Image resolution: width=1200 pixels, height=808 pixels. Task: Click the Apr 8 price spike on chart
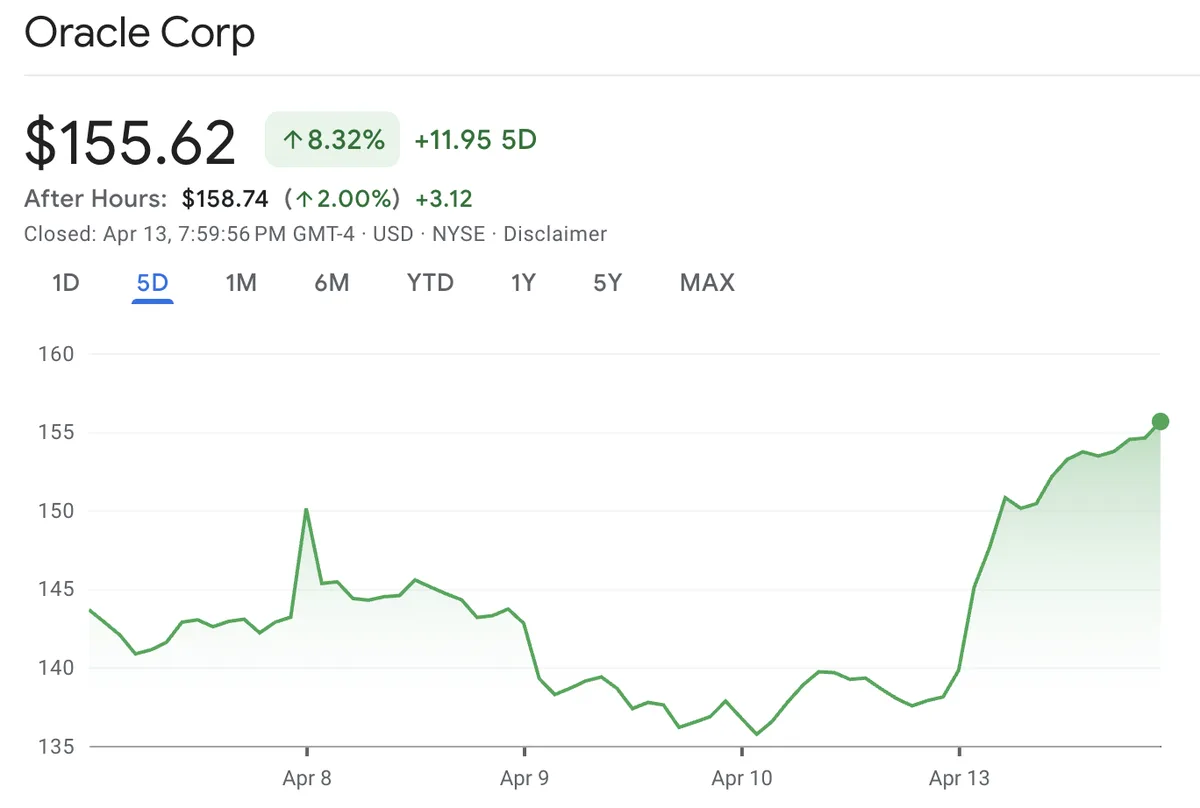(307, 510)
